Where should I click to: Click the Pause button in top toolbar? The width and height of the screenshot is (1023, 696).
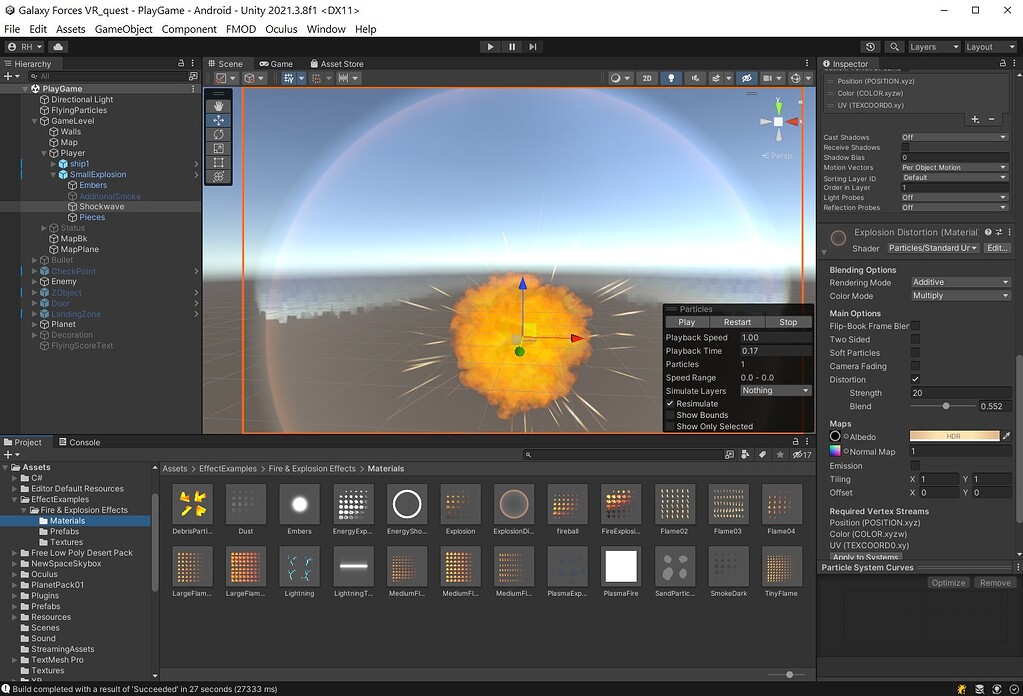[512, 47]
